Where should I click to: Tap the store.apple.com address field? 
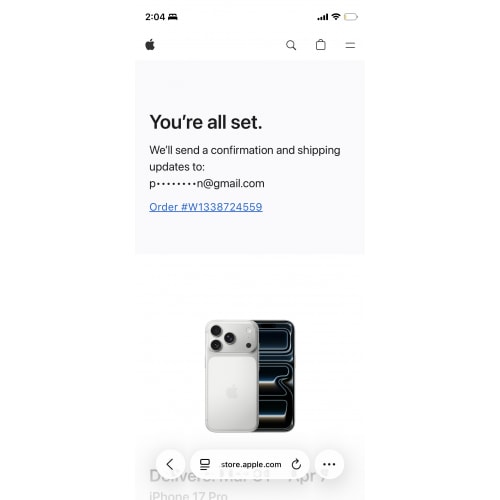251,464
